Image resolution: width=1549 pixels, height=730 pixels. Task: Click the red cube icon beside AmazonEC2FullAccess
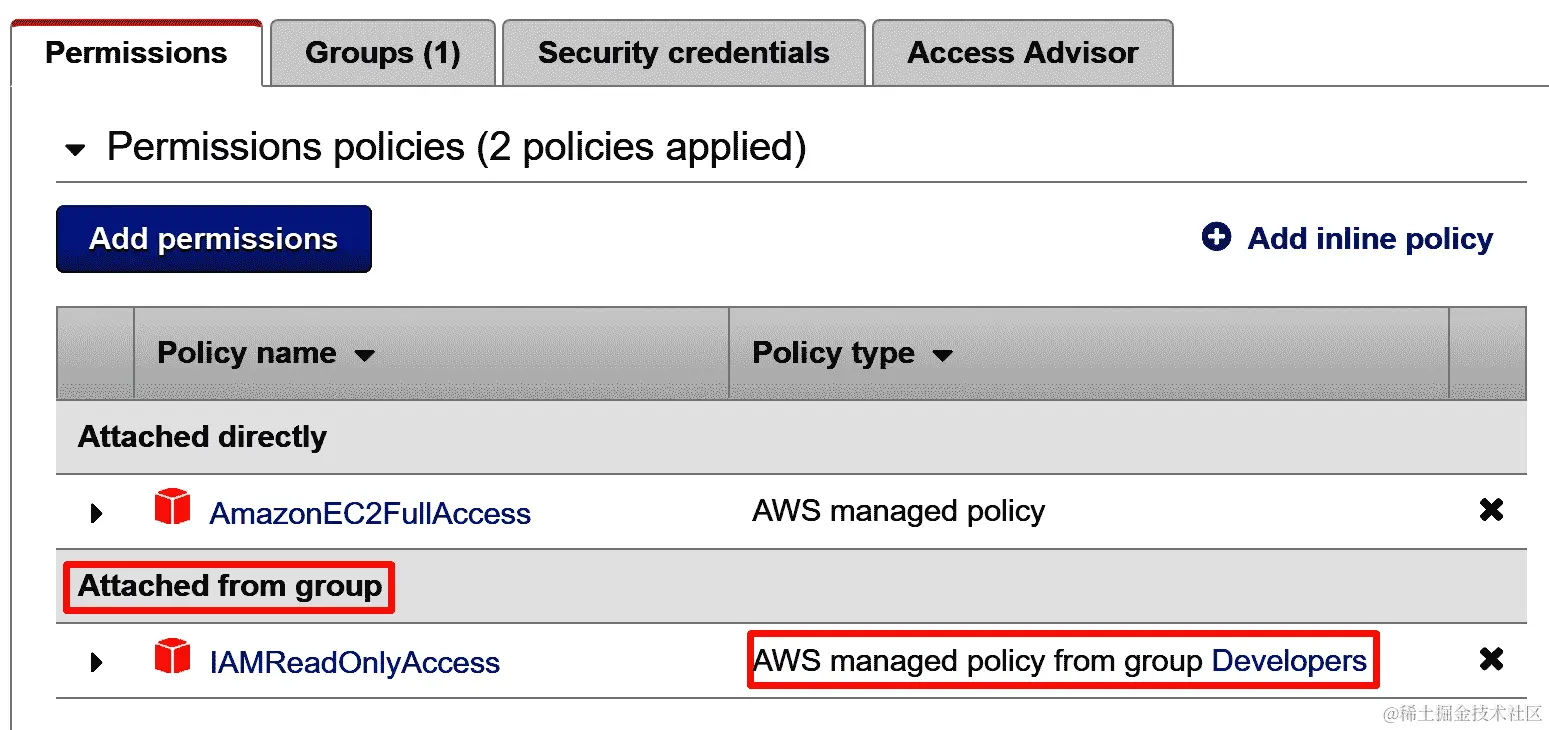click(172, 508)
